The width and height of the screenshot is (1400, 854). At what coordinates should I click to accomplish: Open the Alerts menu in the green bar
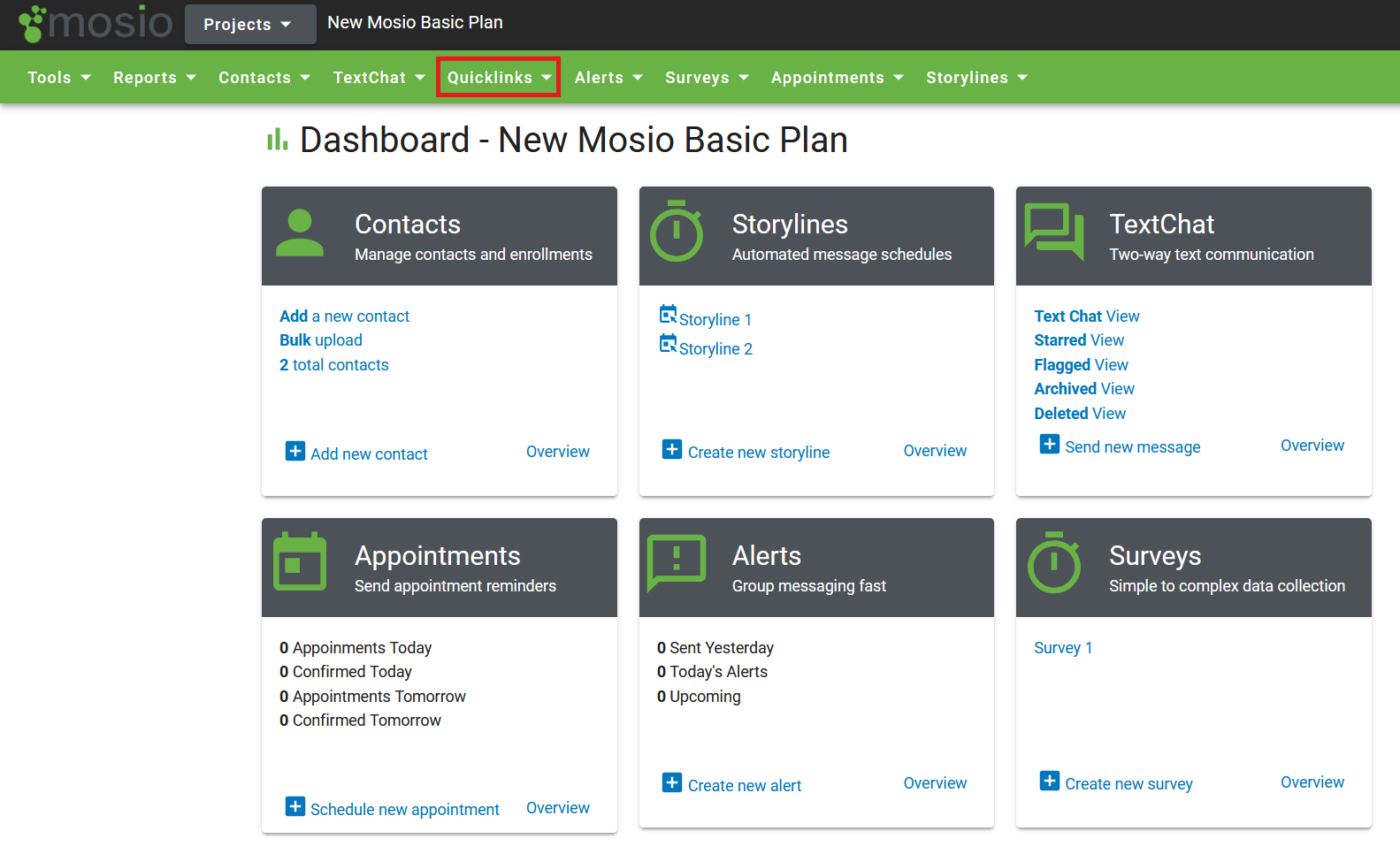pyautogui.click(x=608, y=78)
